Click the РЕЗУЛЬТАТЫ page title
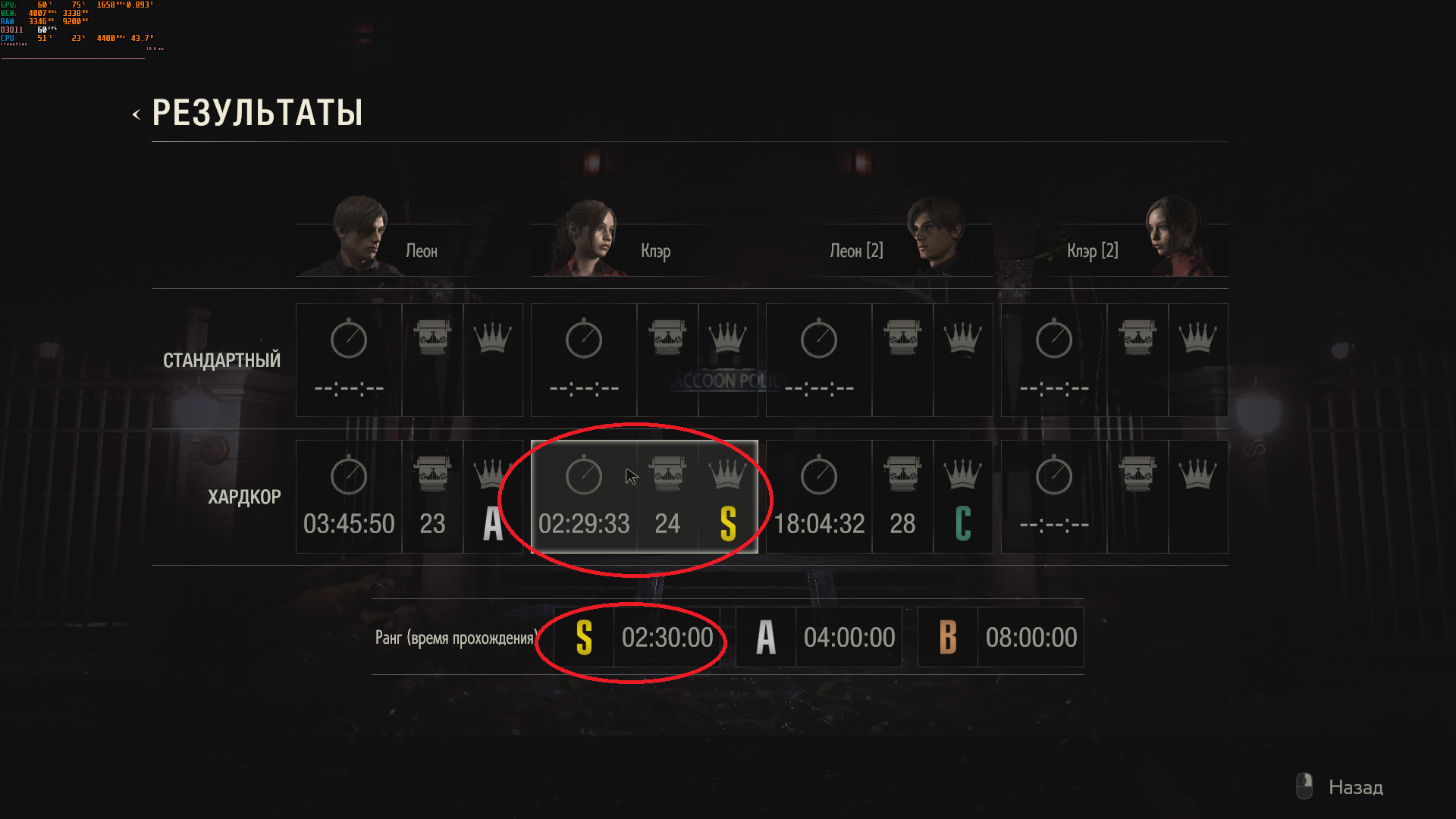1456x819 pixels. tap(257, 113)
